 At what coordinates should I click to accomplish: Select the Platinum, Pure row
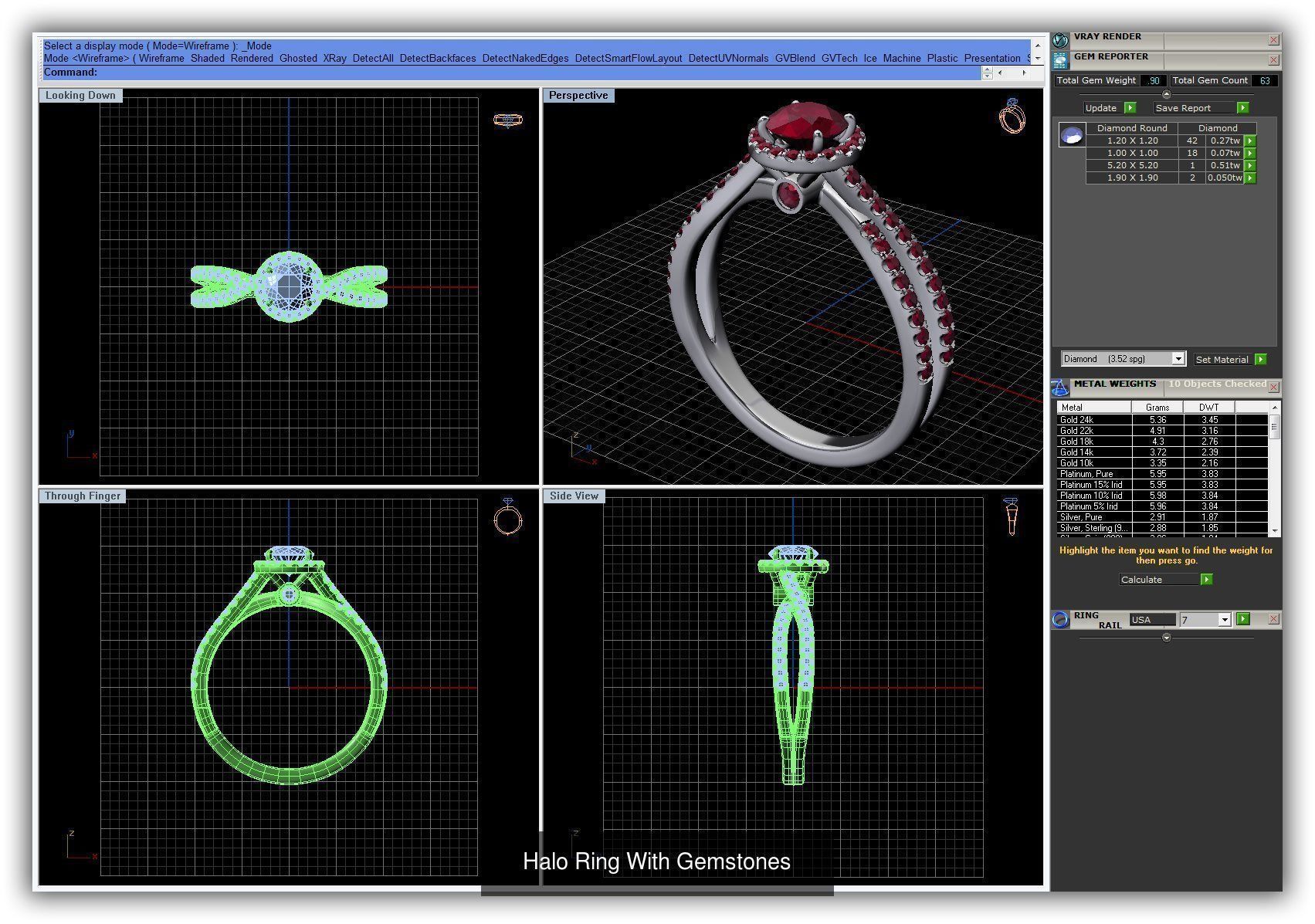click(x=1162, y=474)
